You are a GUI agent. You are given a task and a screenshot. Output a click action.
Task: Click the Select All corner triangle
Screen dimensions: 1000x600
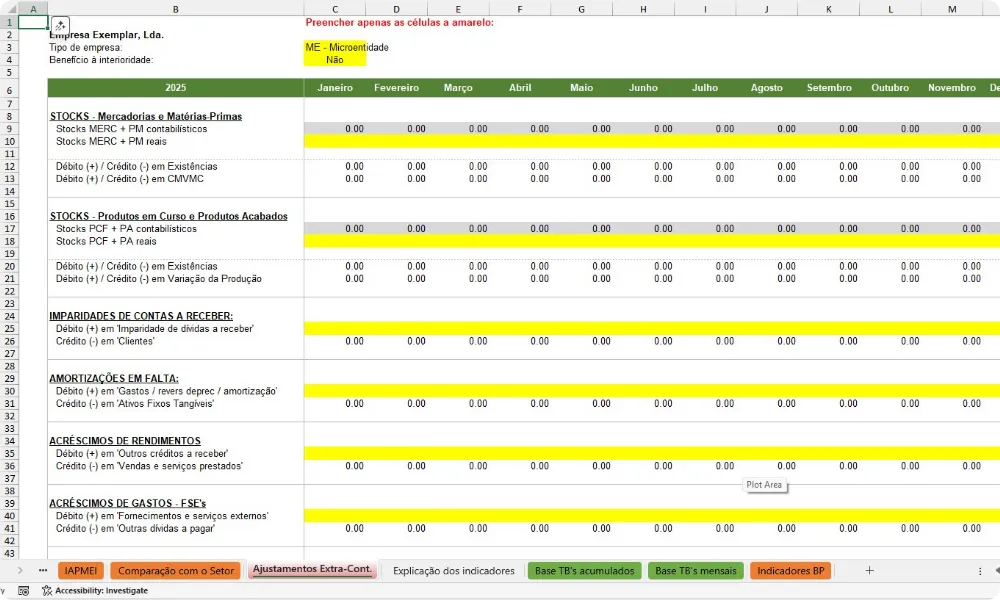(x=10, y=10)
